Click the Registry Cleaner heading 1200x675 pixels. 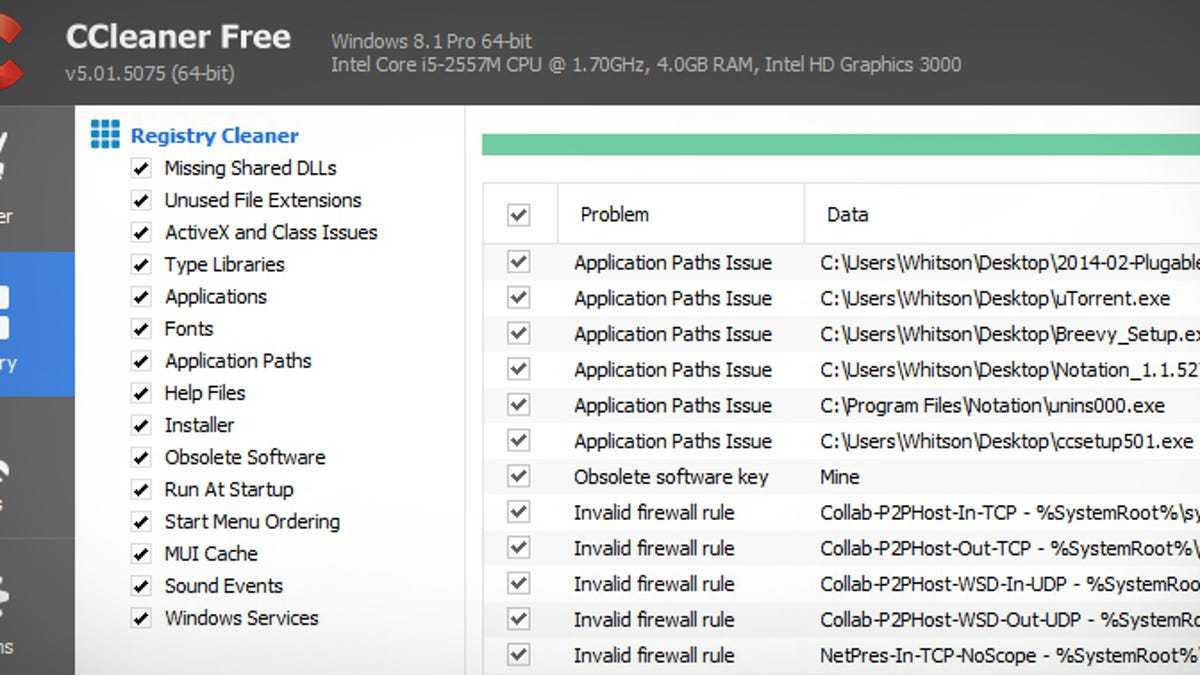(214, 136)
